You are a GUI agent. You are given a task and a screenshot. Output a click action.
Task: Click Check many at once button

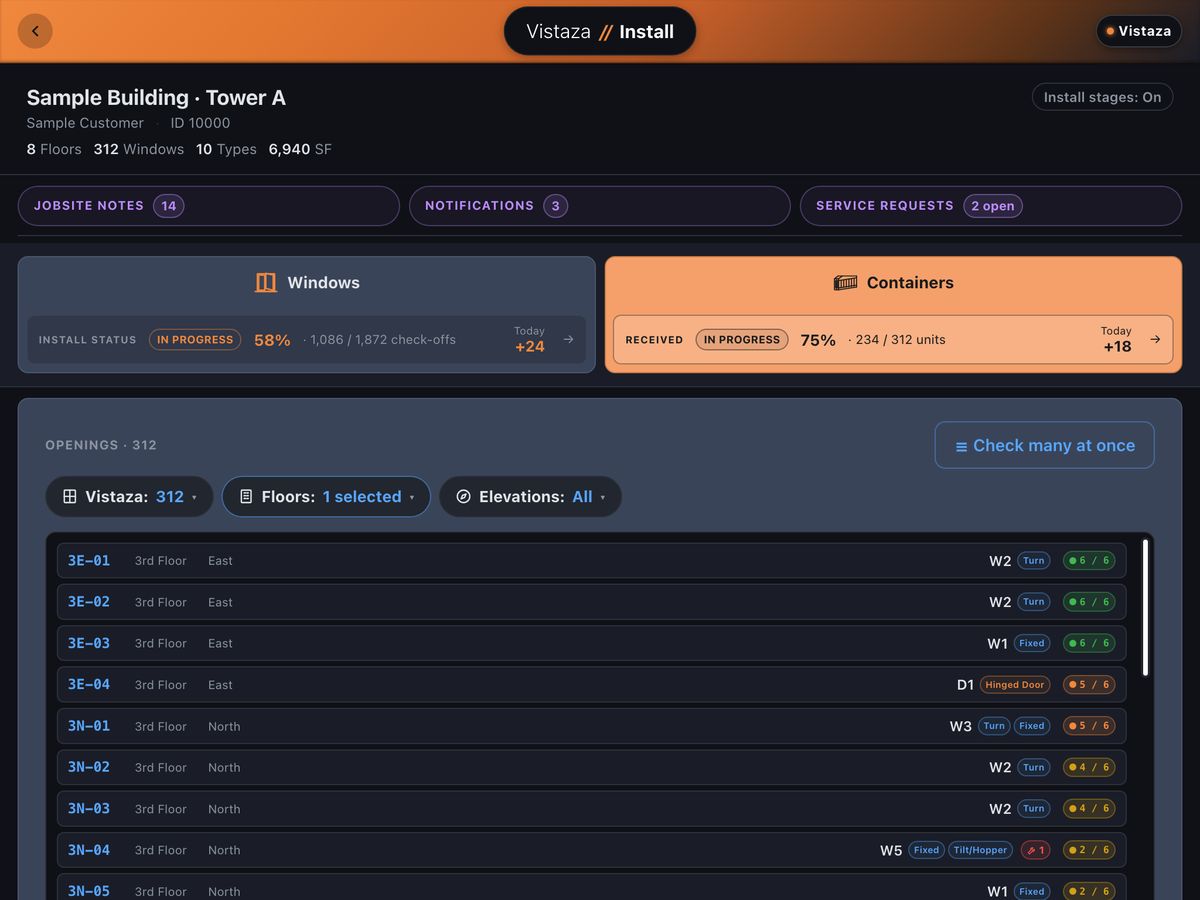(x=1044, y=445)
